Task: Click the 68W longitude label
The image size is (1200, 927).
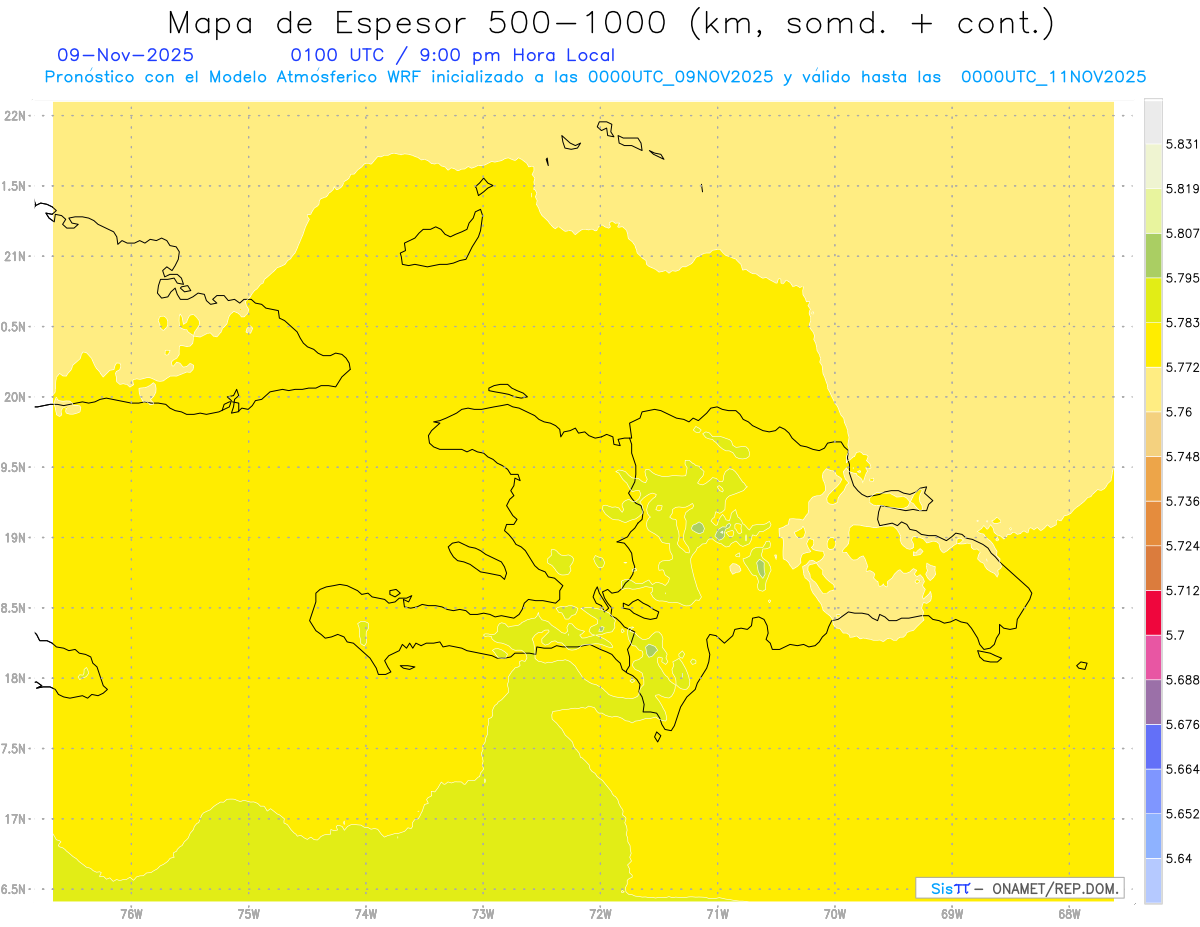Action: point(1069,914)
